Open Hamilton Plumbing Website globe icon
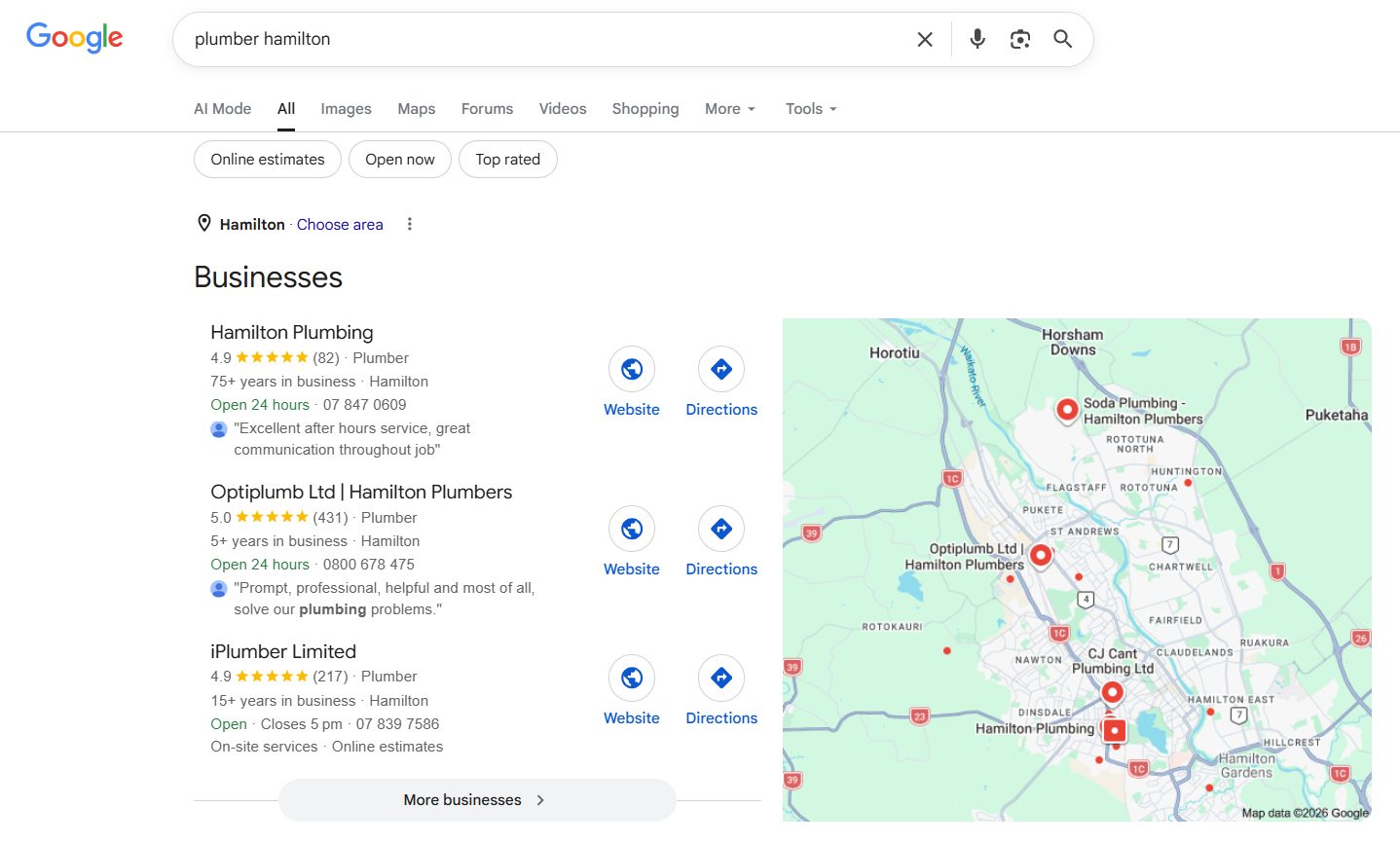The width and height of the screenshot is (1400, 844). 632,369
